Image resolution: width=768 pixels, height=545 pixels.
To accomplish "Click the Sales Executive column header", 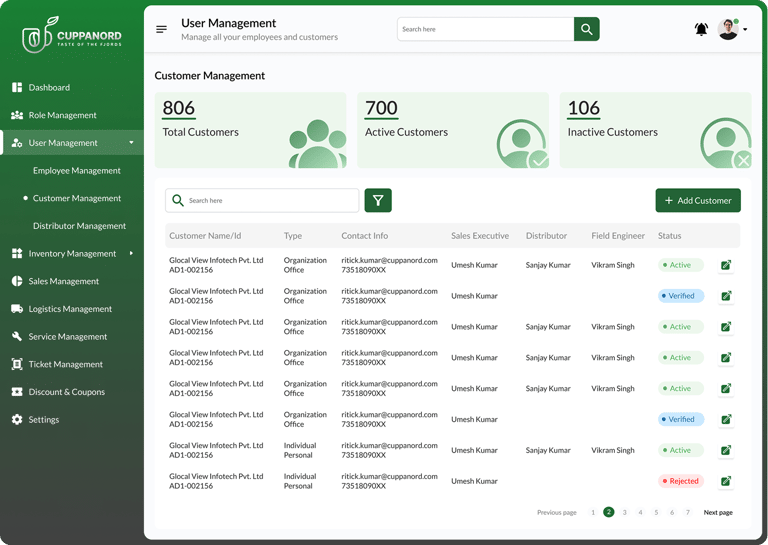I will [480, 236].
